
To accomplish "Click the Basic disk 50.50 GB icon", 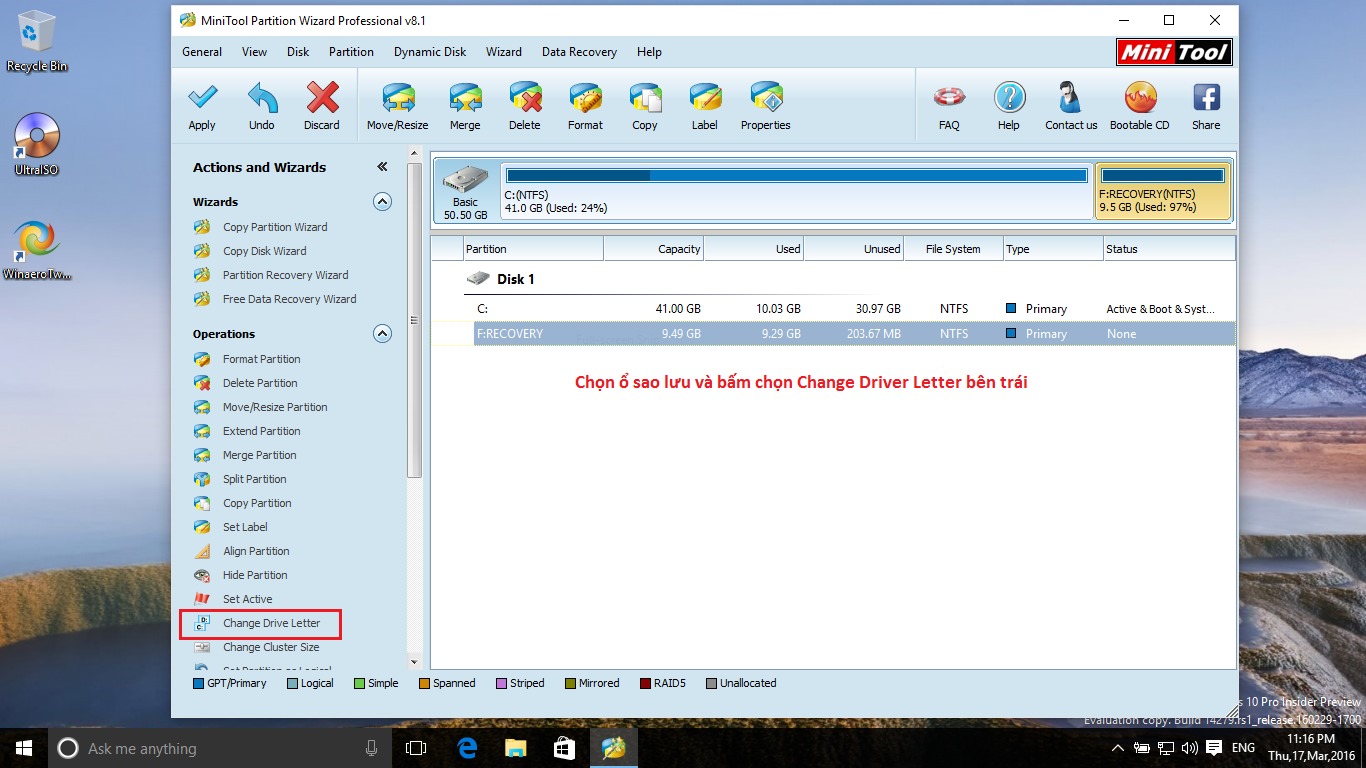I will coord(465,193).
